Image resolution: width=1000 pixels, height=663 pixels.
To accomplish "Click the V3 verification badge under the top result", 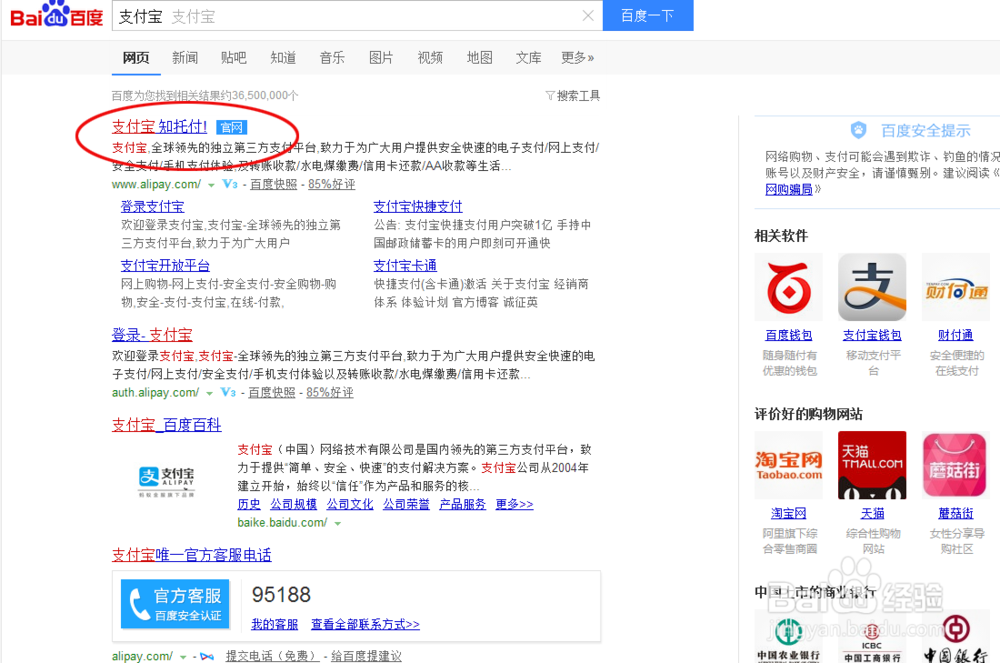I will point(228,184).
